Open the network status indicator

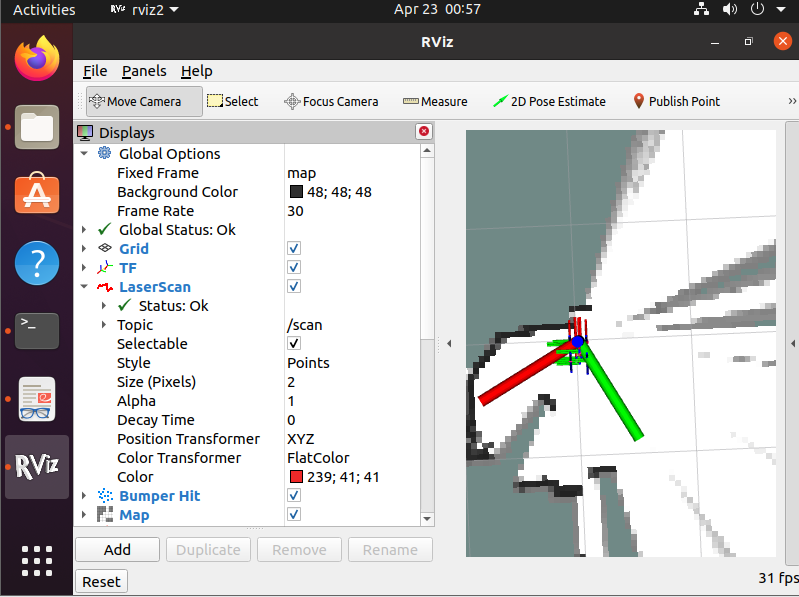pyautogui.click(x=702, y=9)
